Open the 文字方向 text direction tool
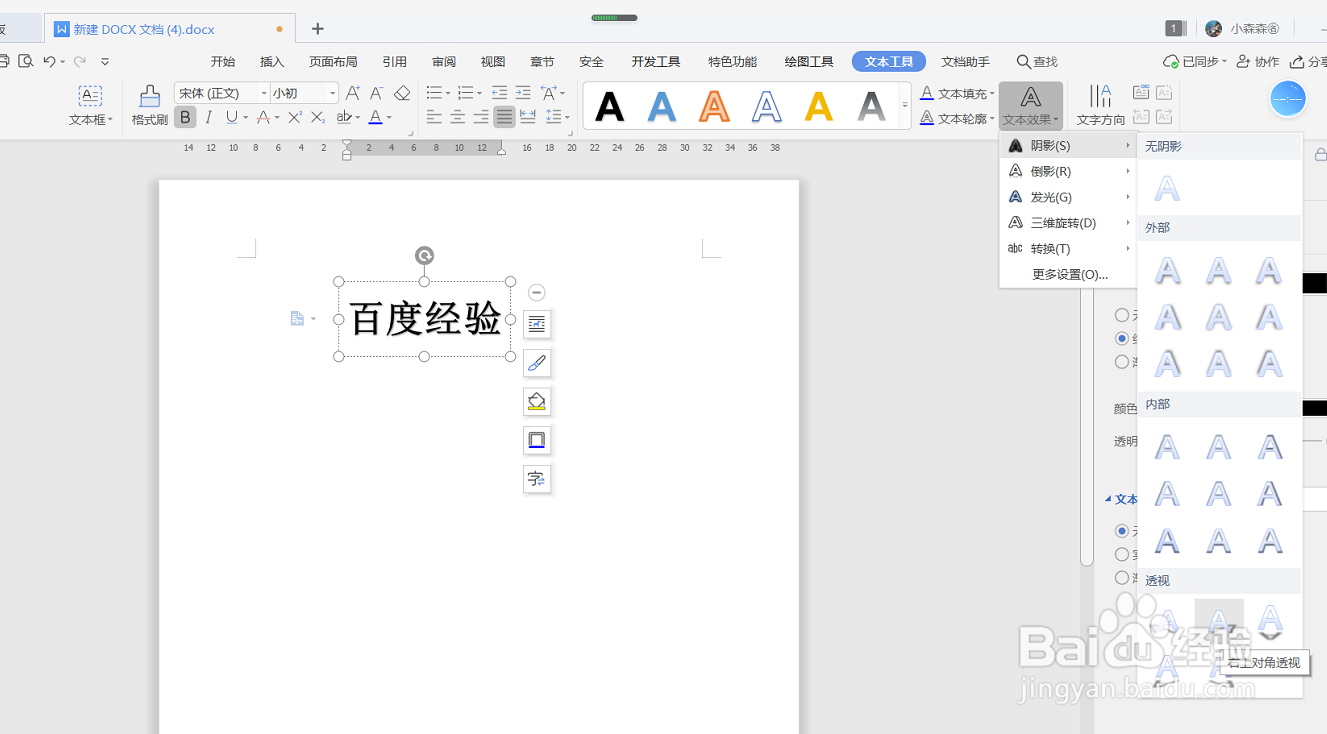Screen dimensions: 1327x734 click(1101, 105)
